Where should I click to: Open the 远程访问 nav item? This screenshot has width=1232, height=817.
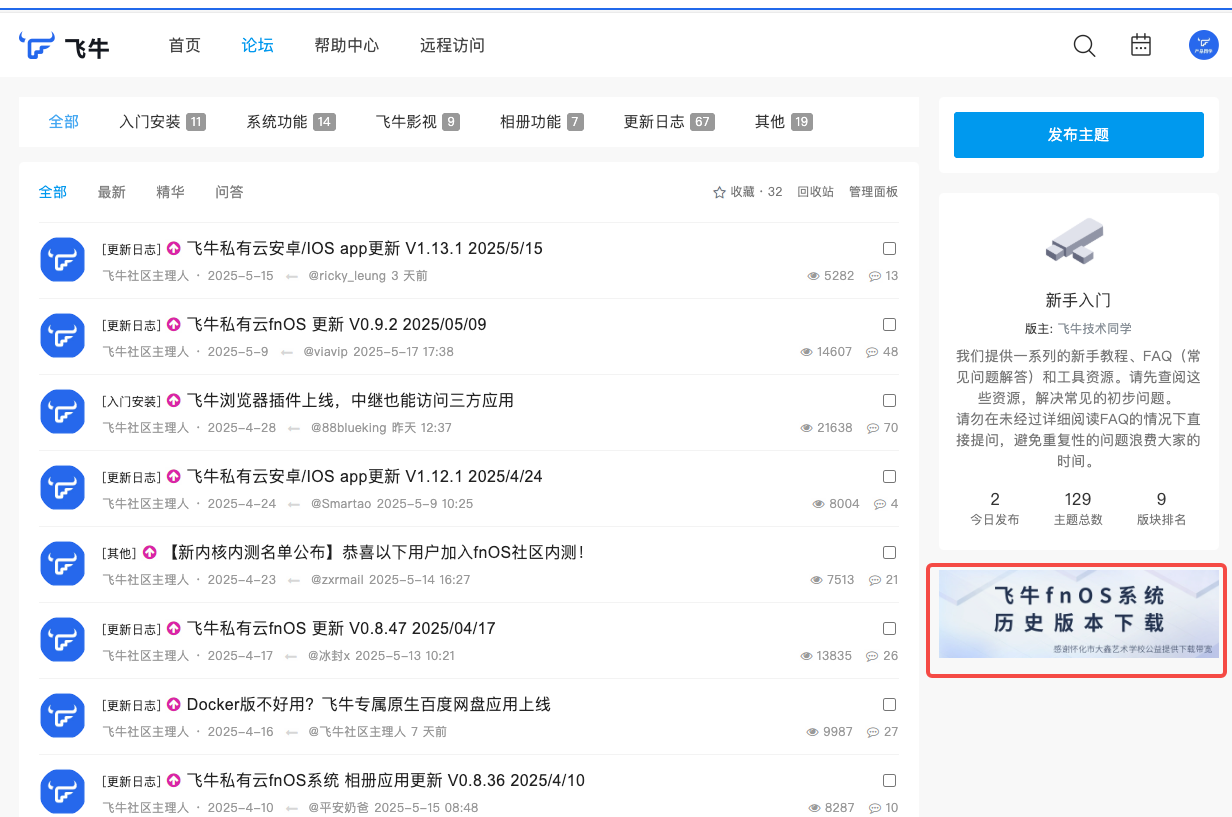[x=452, y=45]
